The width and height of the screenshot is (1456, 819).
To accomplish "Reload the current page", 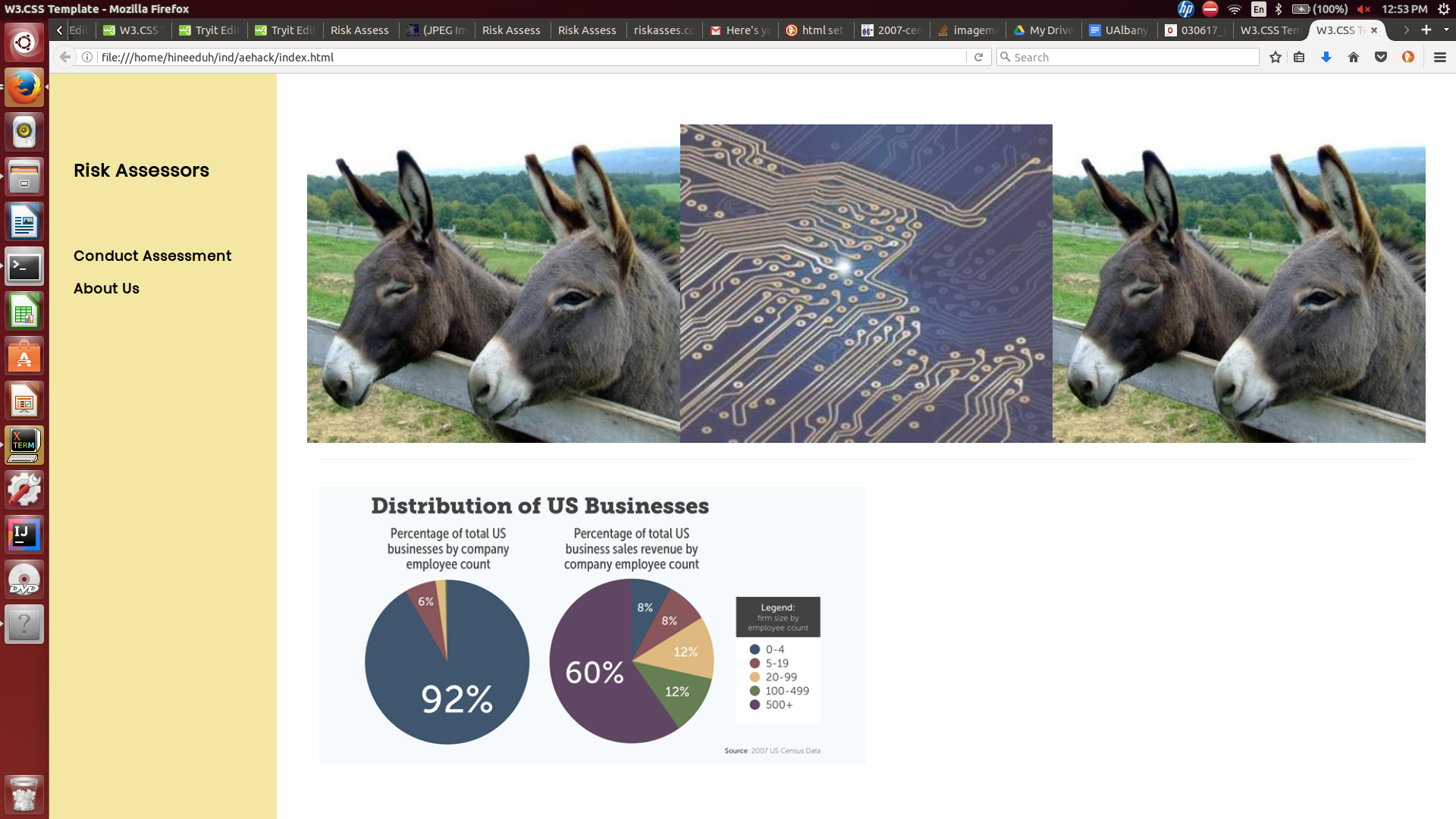I will [x=978, y=57].
